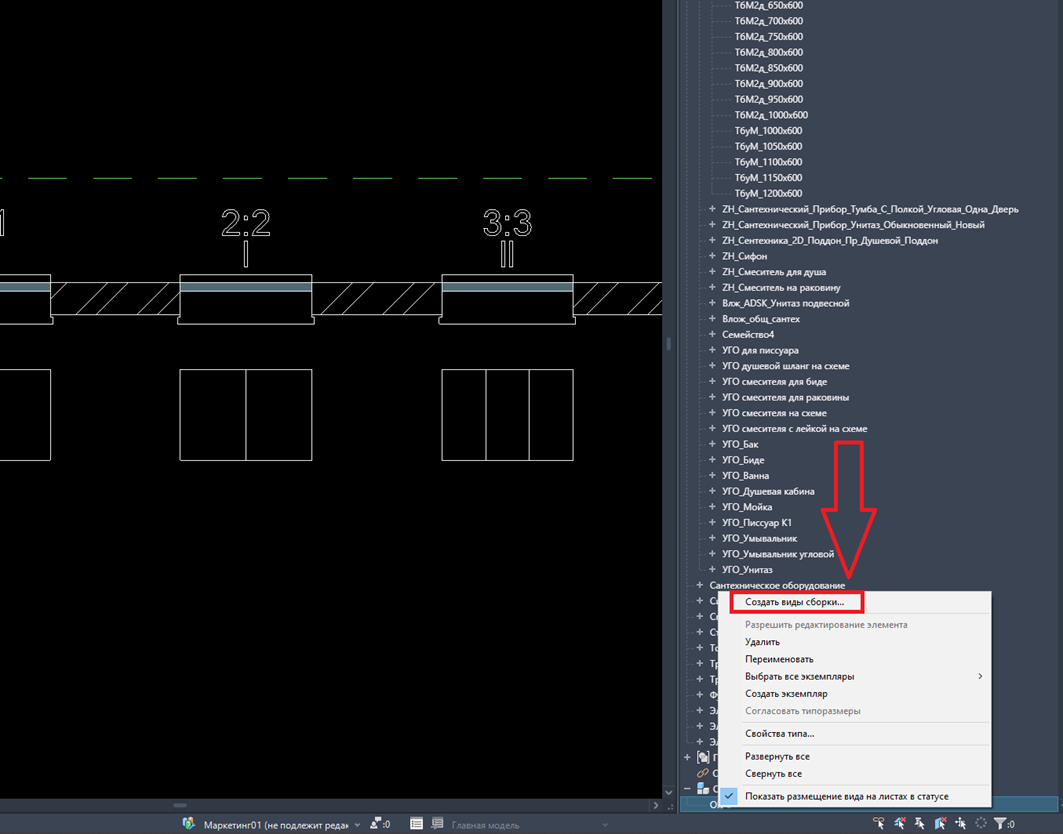Select the Т6уМ_1100х600 type

click(x=769, y=162)
